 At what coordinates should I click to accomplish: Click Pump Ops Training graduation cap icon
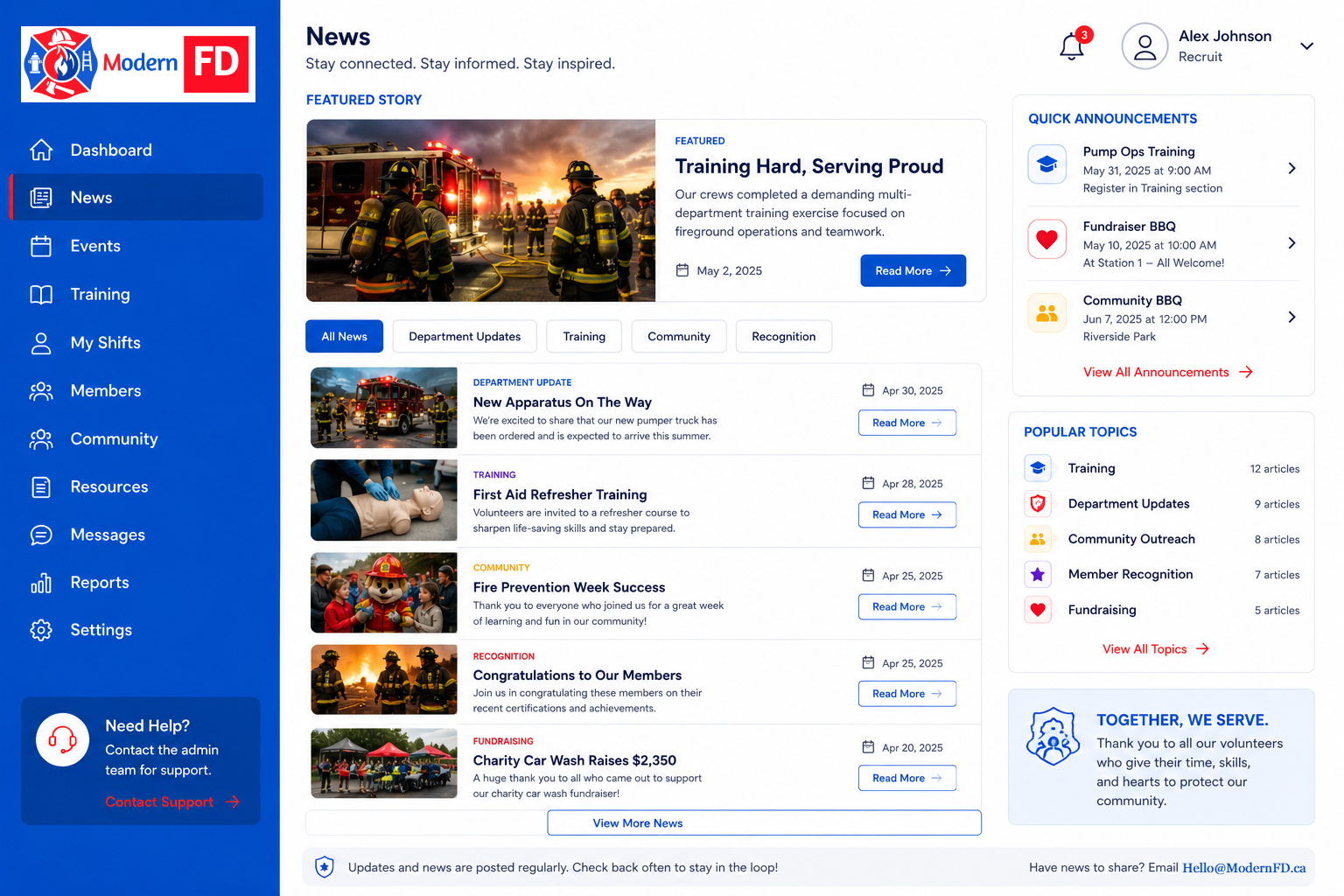click(x=1046, y=164)
